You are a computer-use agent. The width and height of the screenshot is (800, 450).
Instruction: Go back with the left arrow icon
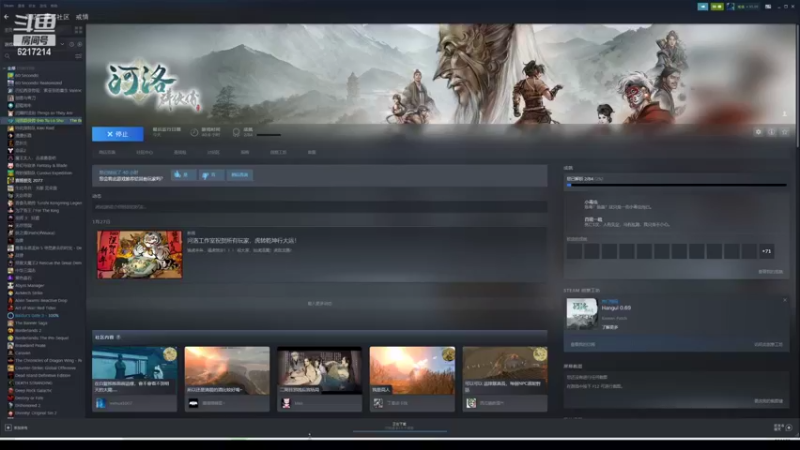tap(6, 17)
